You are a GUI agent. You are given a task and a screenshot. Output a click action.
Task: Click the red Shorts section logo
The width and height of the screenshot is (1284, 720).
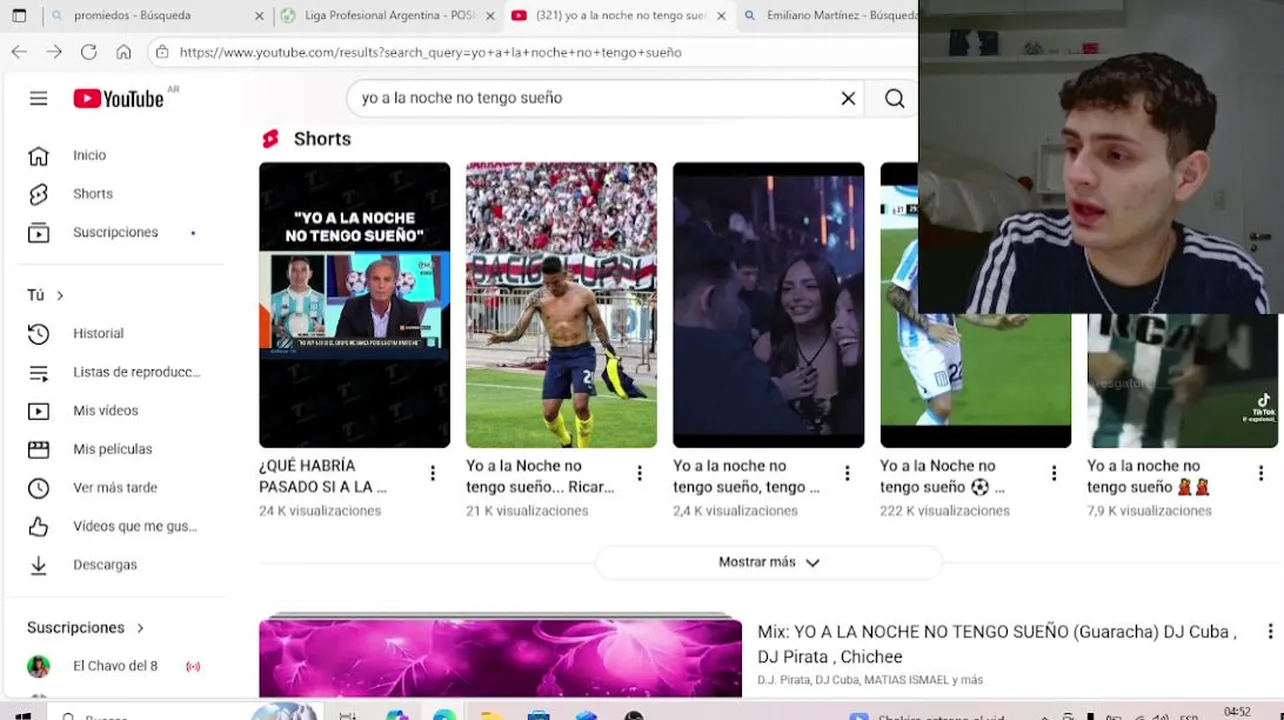click(x=270, y=139)
